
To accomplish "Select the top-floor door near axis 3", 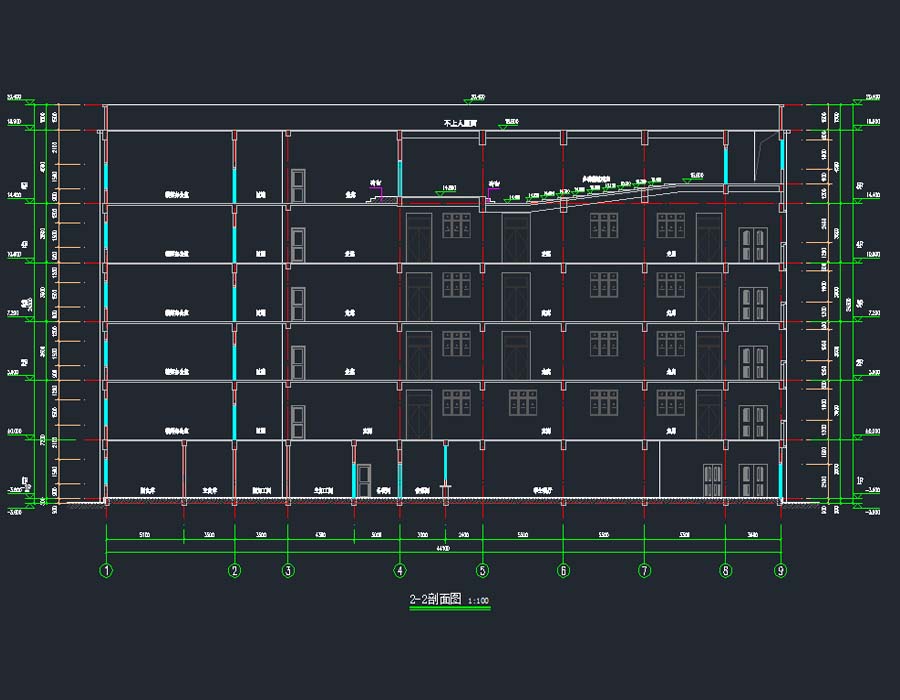I will point(297,185).
